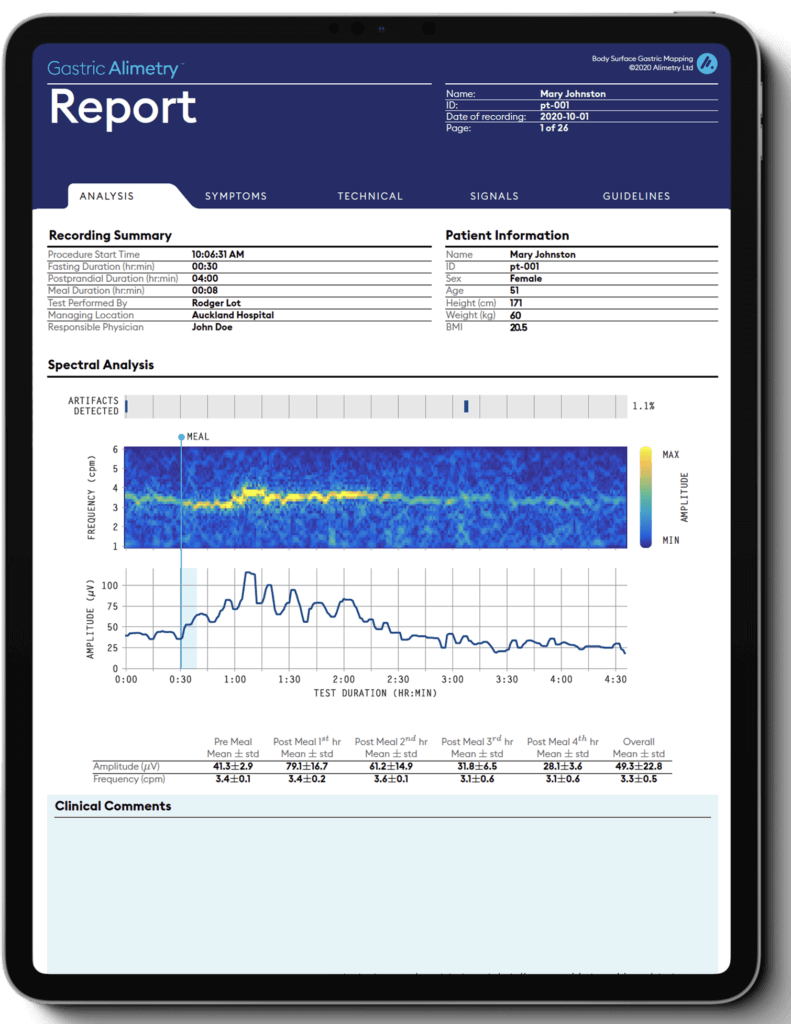Go to the Signals tab
This screenshot has width=791, height=1024.
[x=494, y=196]
